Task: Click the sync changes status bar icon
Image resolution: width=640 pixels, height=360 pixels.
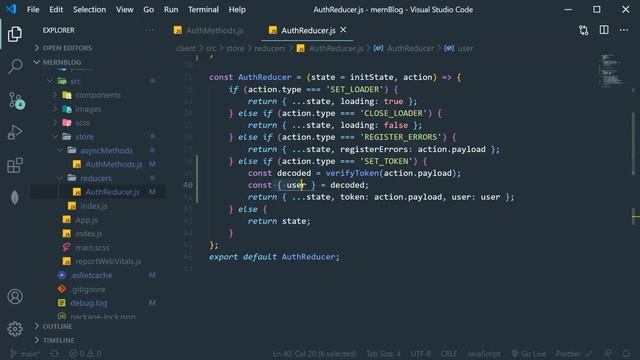Action: (x=54, y=354)
